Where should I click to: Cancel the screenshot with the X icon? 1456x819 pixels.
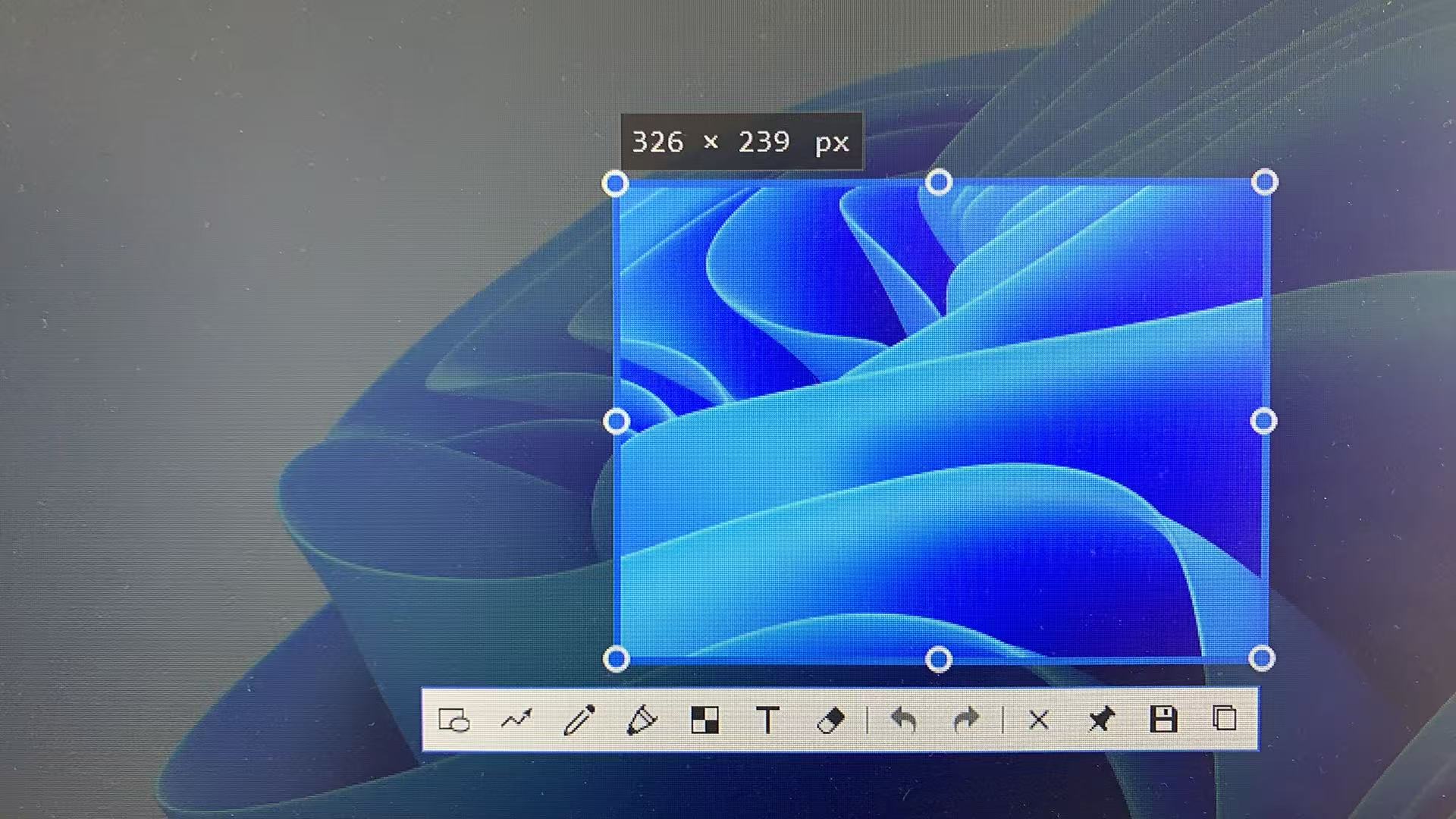coord(1039,719)
